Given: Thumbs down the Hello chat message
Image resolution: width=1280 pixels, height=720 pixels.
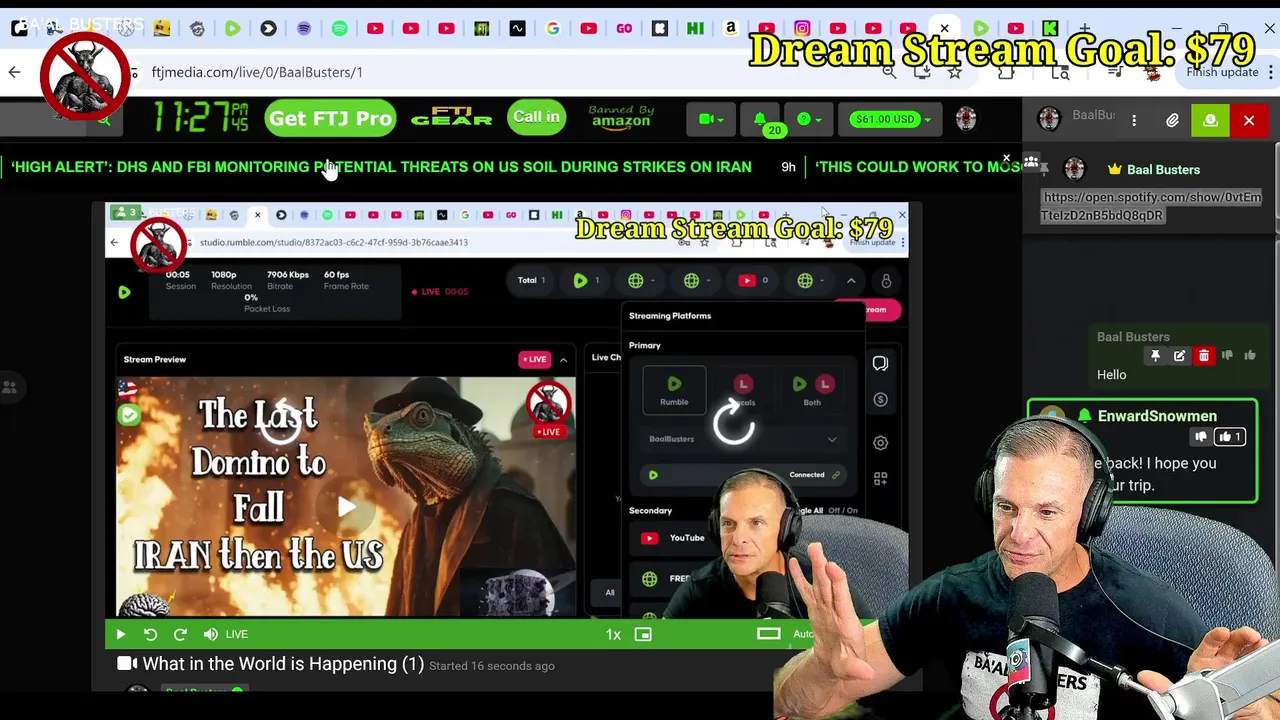Looking at the screenshot, I should pos(1227,355).
